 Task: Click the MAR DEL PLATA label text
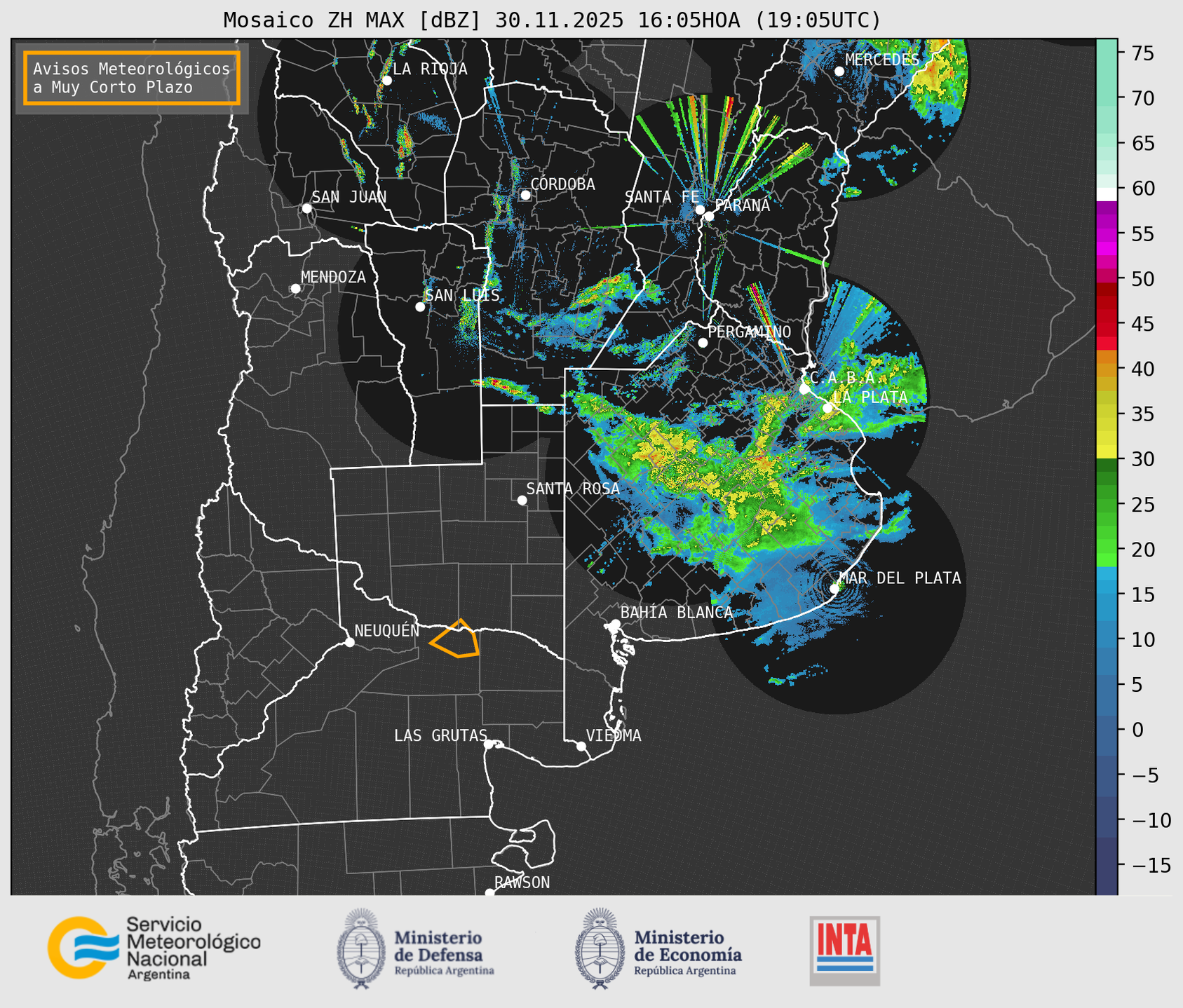pyautogui.click(x=900, y=578)
